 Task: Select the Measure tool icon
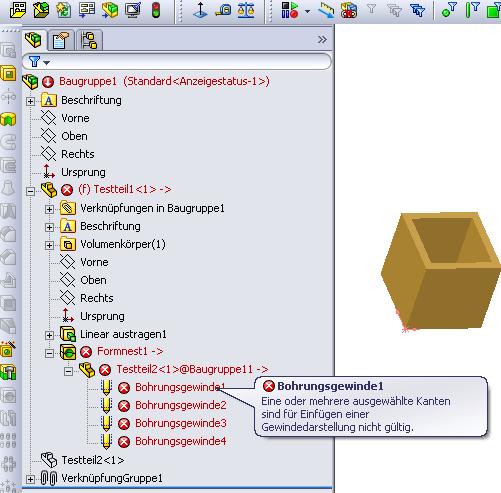(x=223, y=10)
